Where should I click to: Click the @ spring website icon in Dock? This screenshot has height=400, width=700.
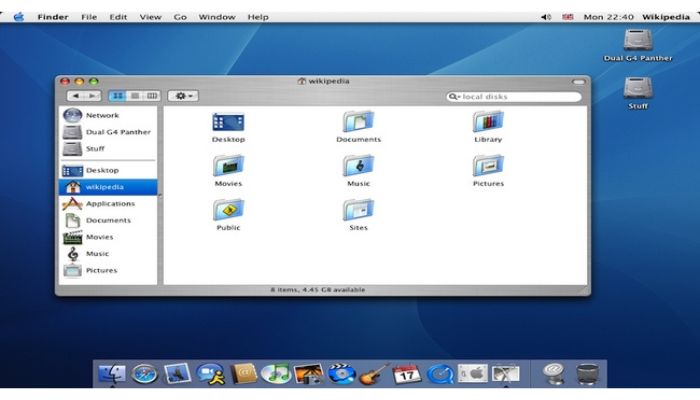click(x=554, y=374)
